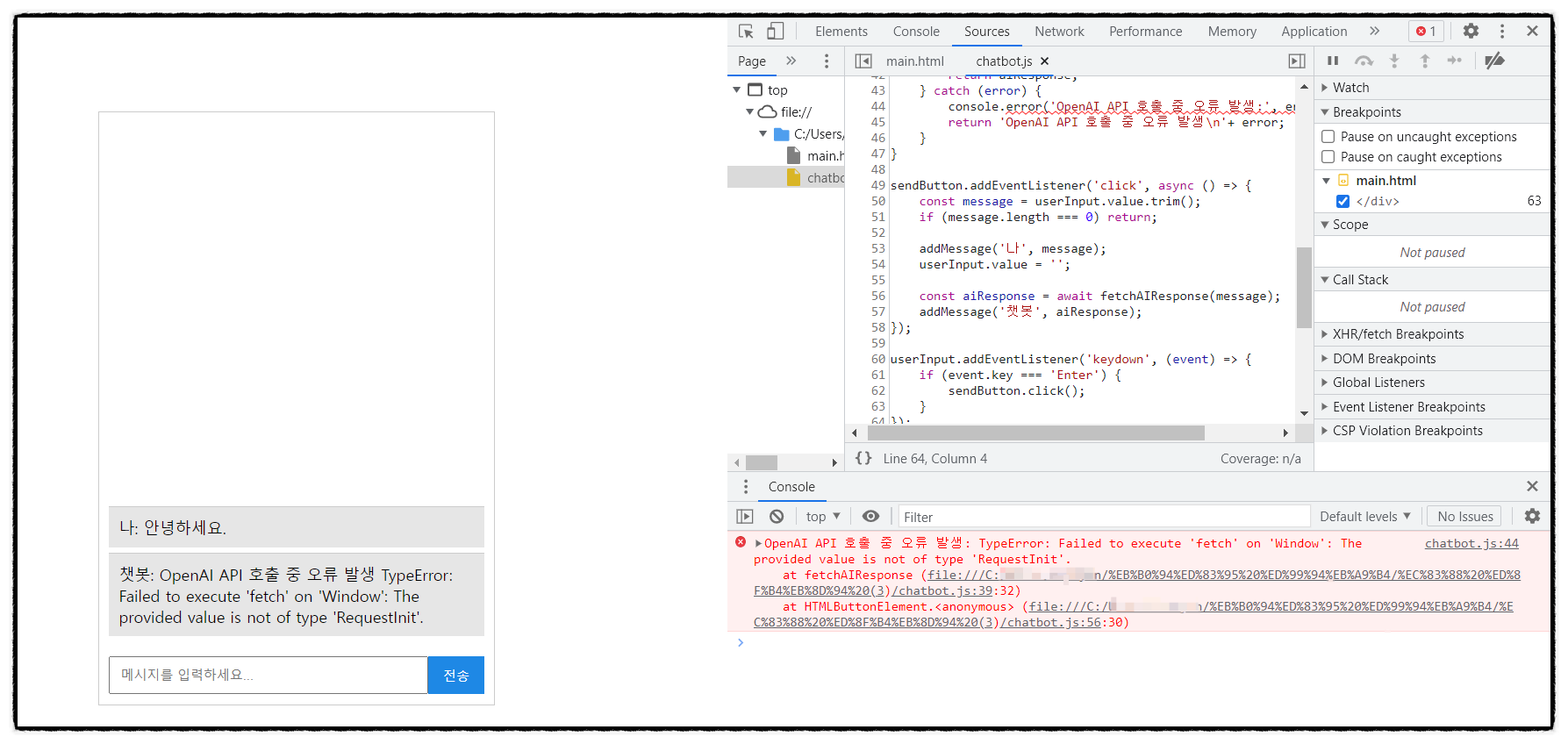Viewport: 1568px width, 744px height.
Task: Click the step out of function icon
Action: coord(1425,61)
